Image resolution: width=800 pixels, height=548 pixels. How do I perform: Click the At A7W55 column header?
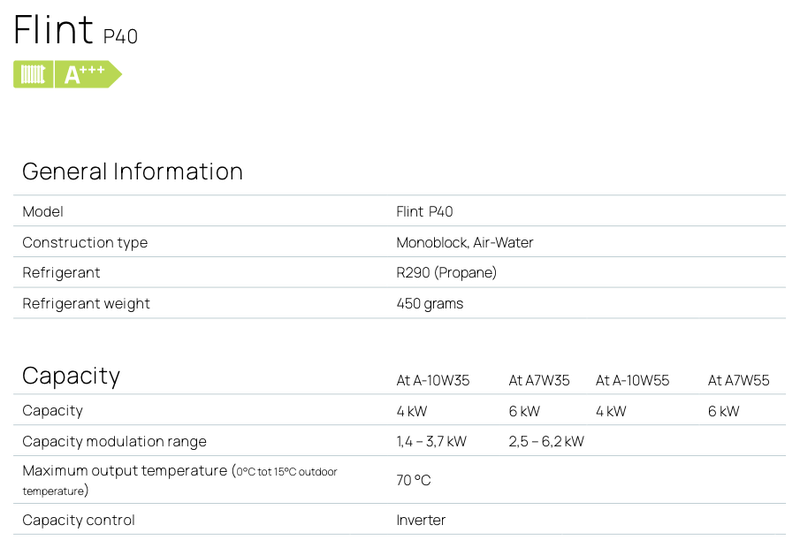pos(738,380)
